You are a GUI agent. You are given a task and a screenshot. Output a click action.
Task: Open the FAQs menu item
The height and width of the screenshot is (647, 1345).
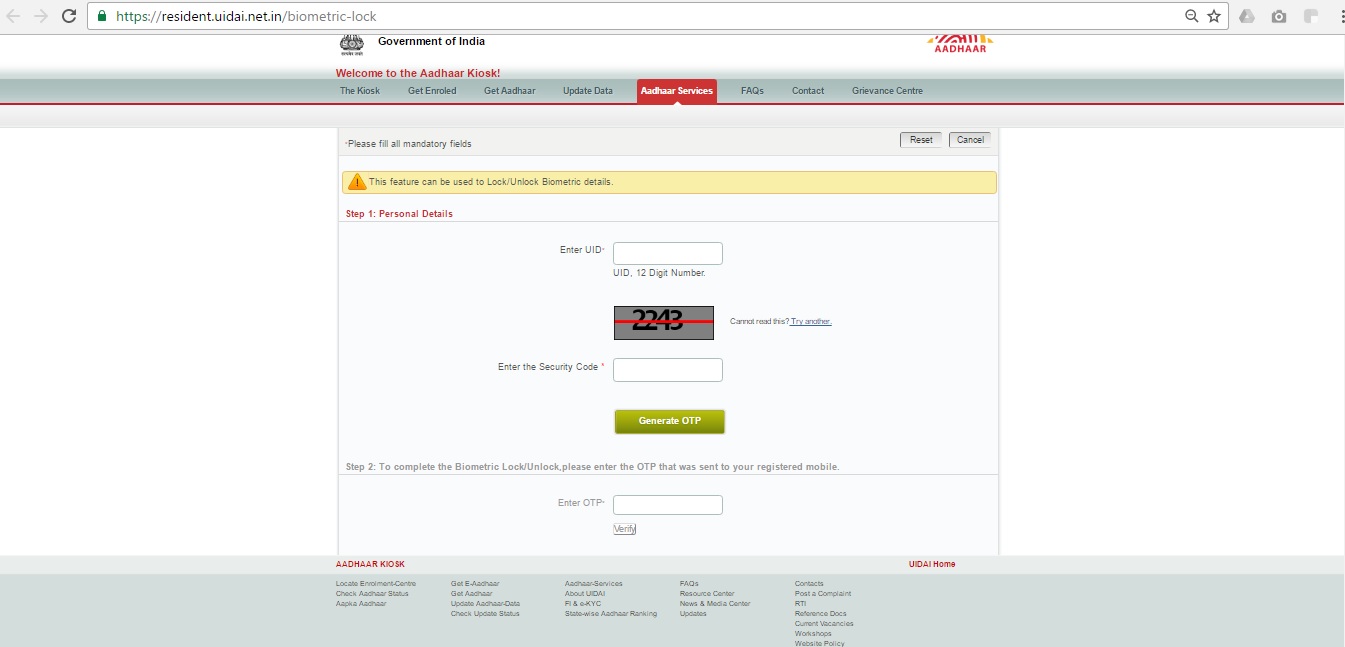(752, 91)
